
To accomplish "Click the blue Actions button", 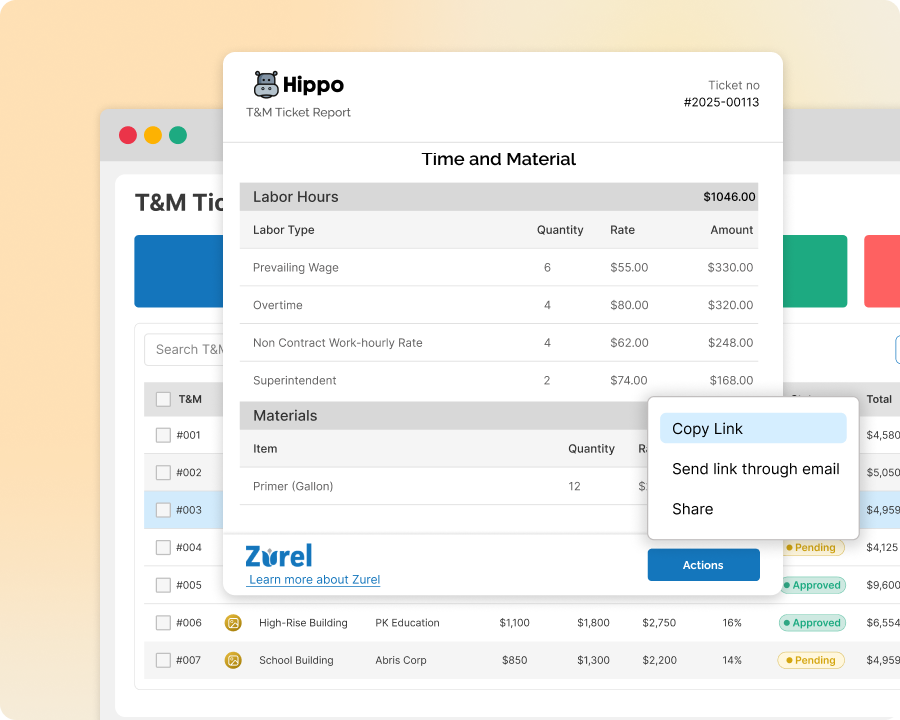I will pos(704,565).
